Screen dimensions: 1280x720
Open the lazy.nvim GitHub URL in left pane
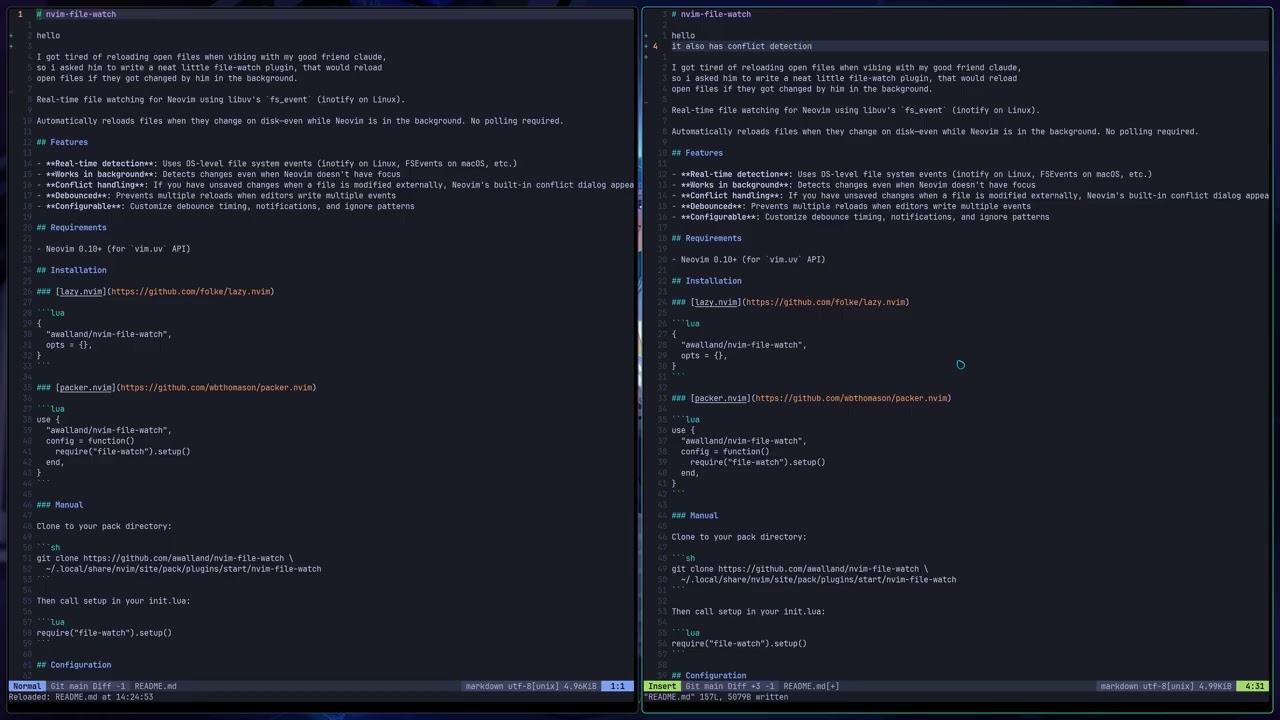pyautogui.click(x=190, y=291)
